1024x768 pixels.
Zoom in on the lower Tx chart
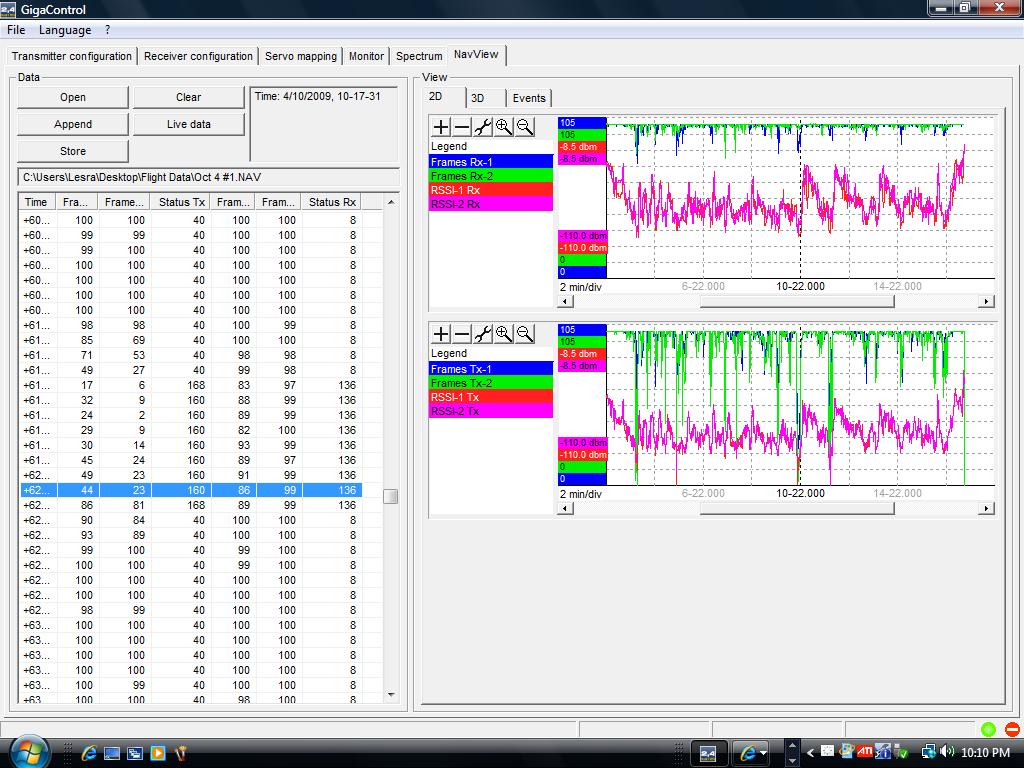pyautogui.click(x=504, y=334)
